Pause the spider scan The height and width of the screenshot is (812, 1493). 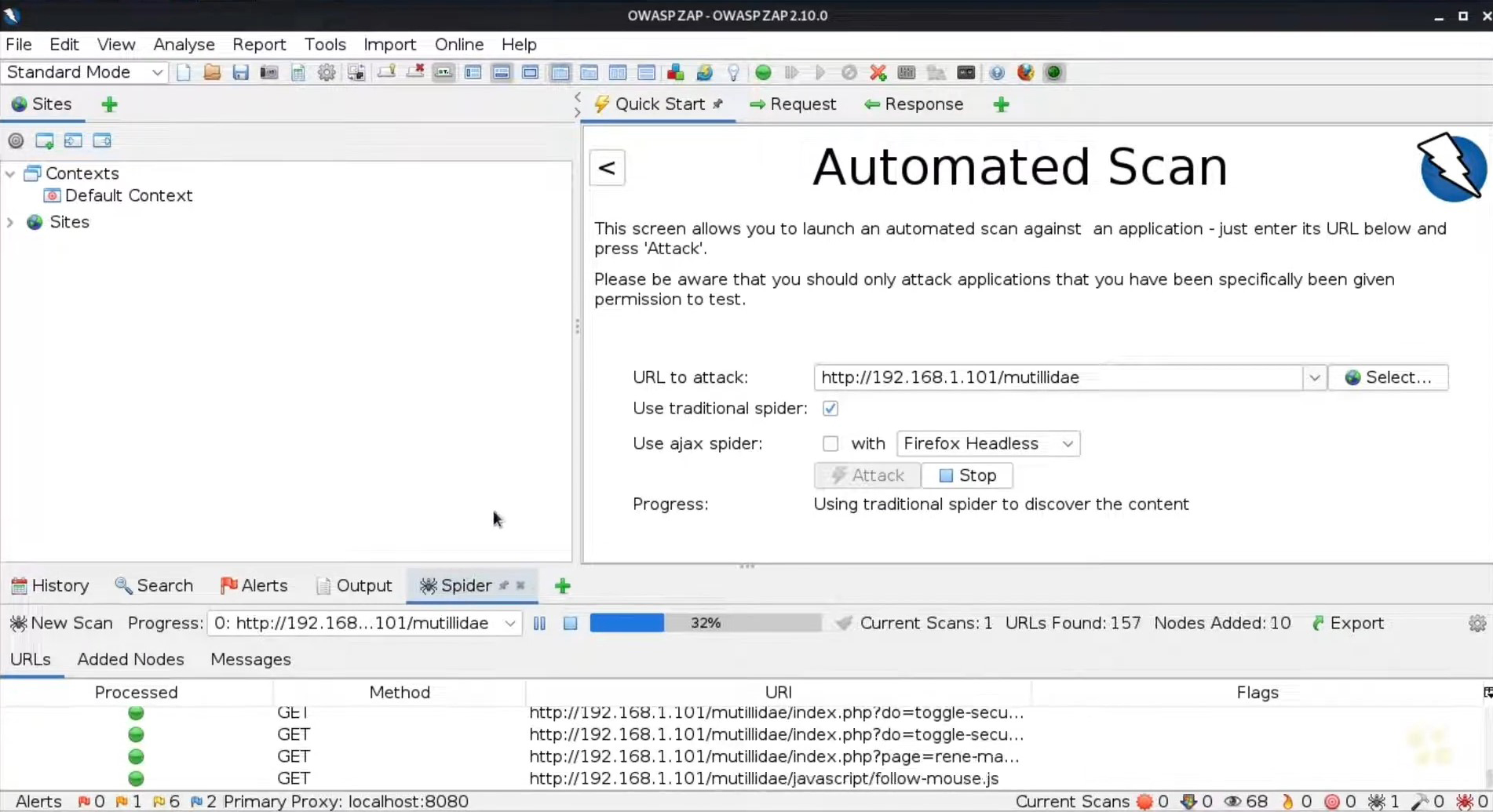tap(540, 624)
